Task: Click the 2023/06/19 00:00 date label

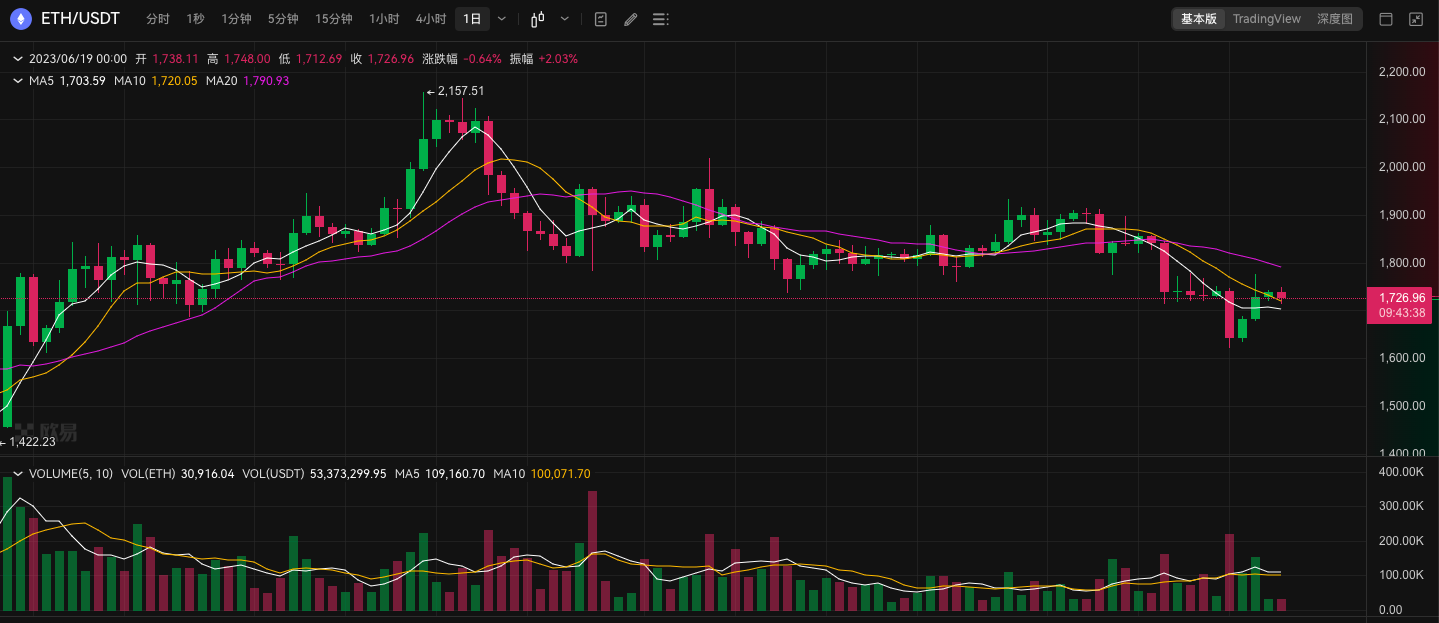Action: 78,59
